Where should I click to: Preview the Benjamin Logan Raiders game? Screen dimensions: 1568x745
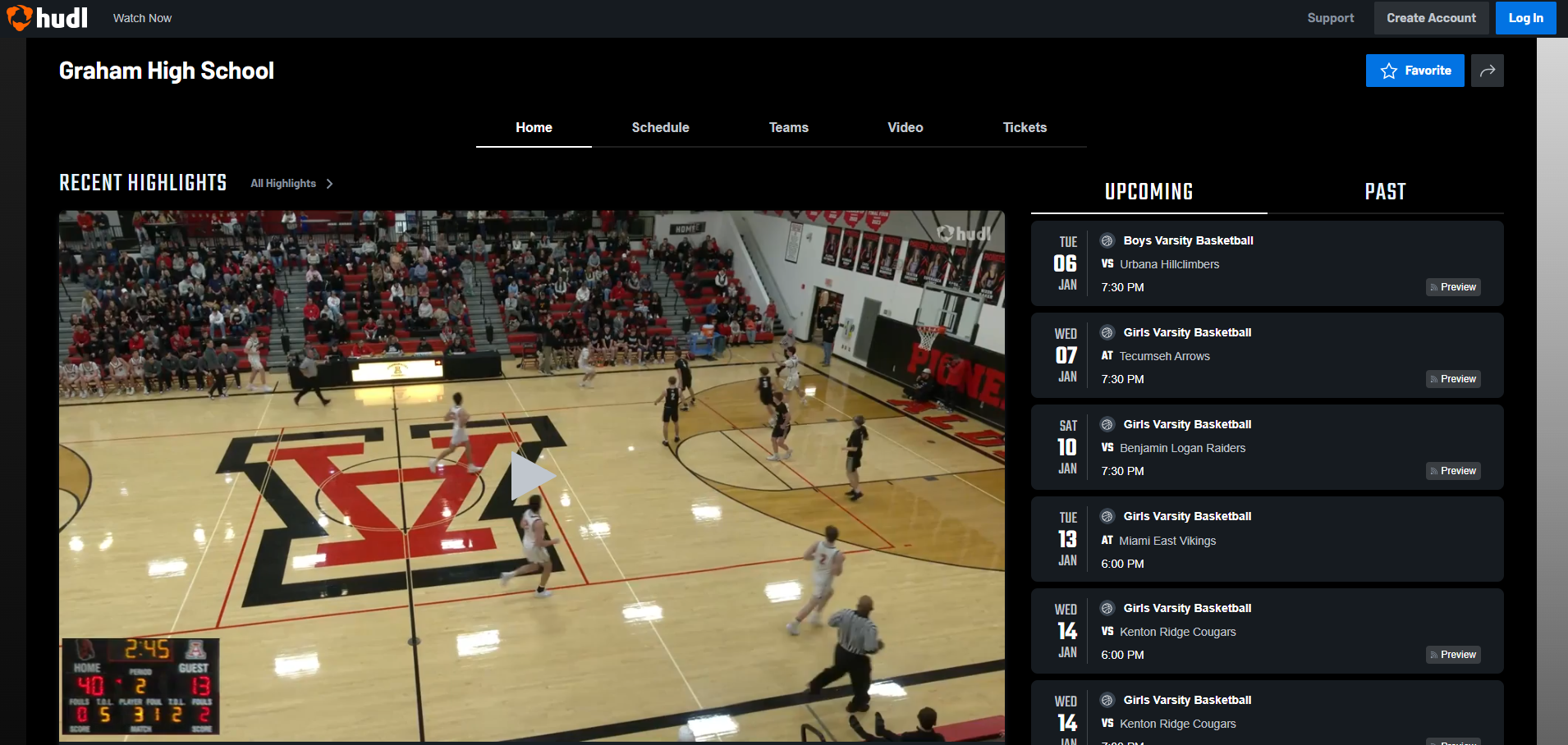pyautogui.click(x=1452, y=471)
